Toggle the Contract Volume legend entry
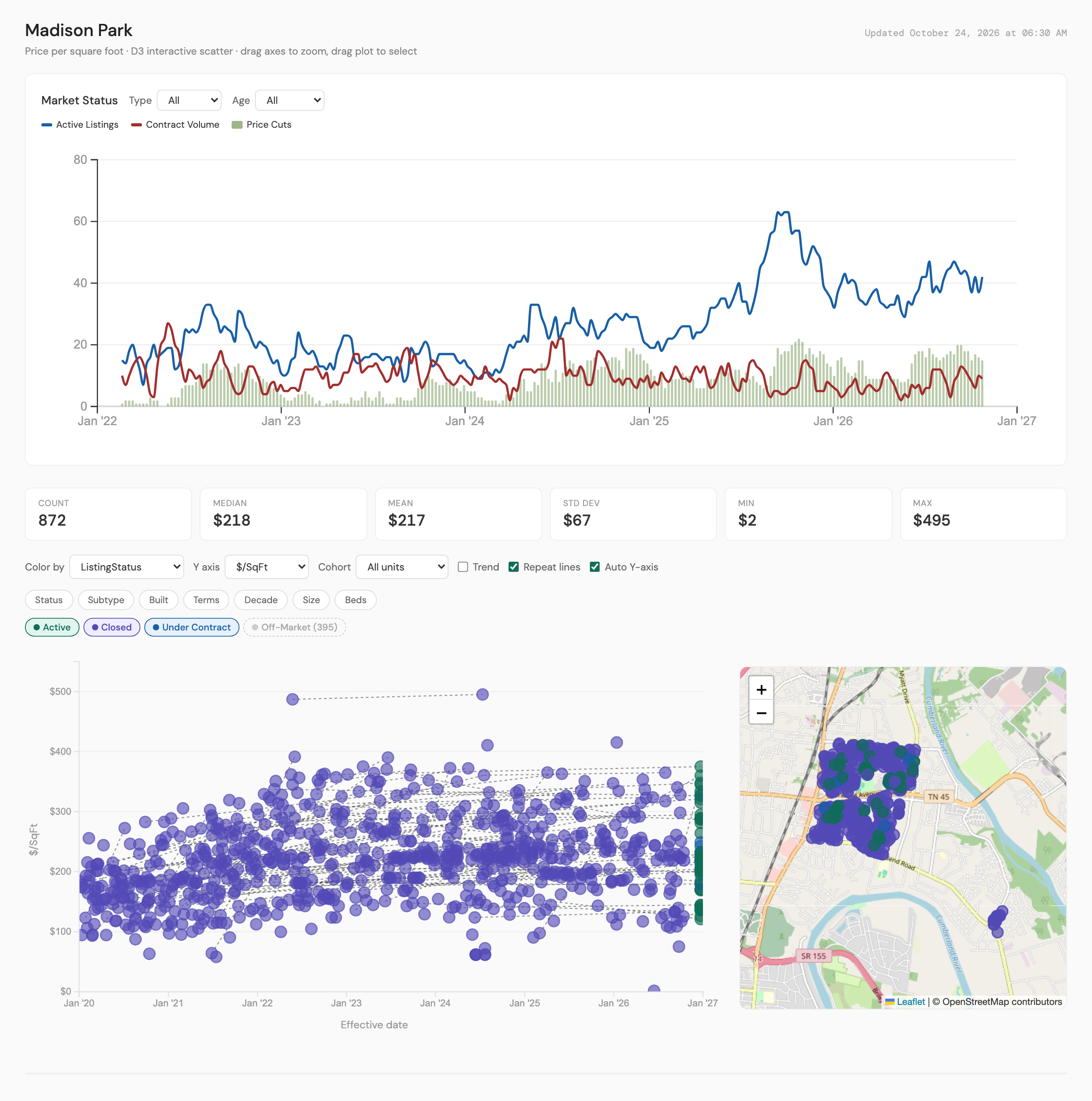The height and width of the screenshot is (1101, 1092). tap(175, 125)
